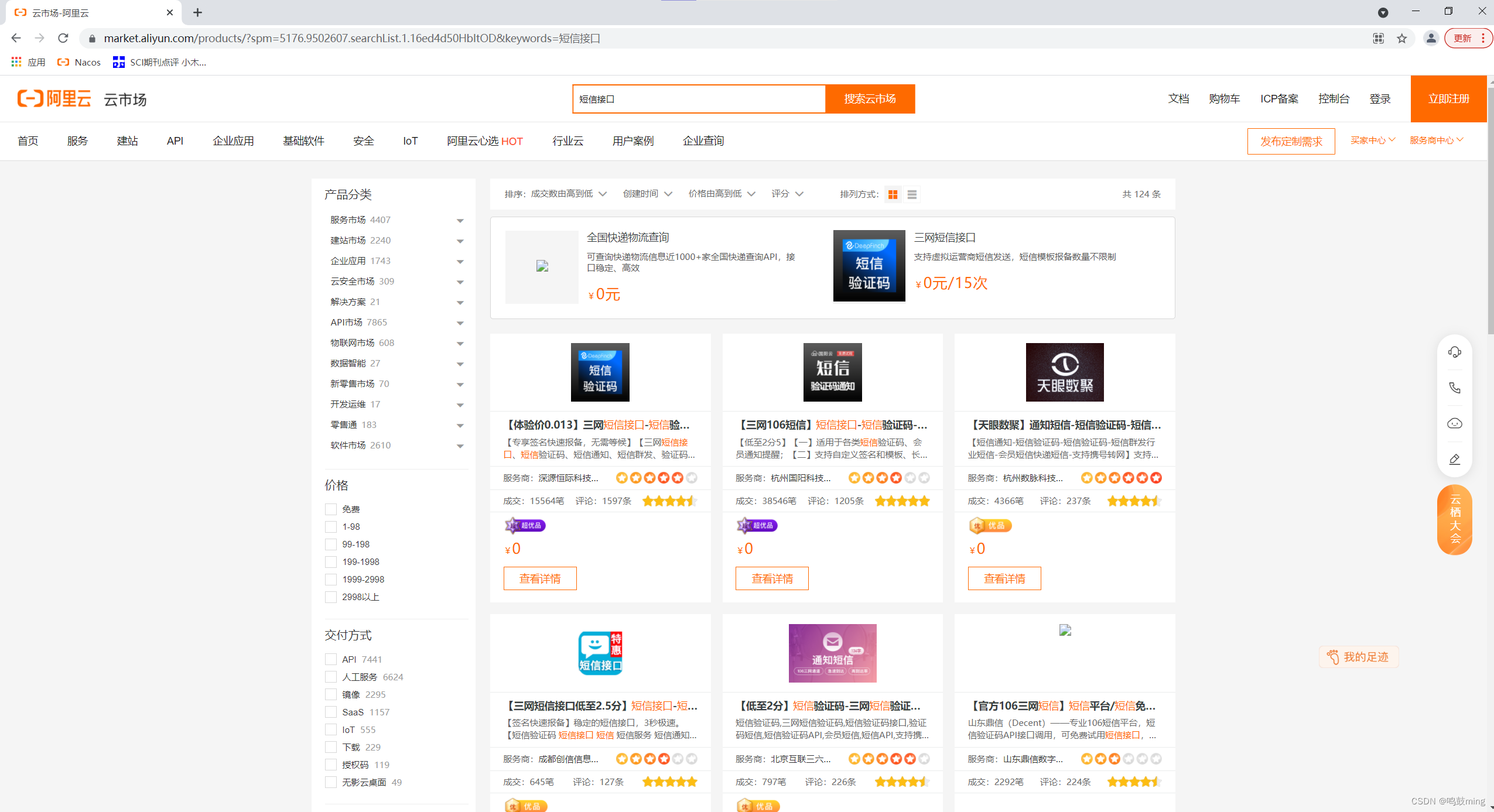Open the 买家中心 dropdown
1494x812 pixels.
click(x=1373, y=140)
